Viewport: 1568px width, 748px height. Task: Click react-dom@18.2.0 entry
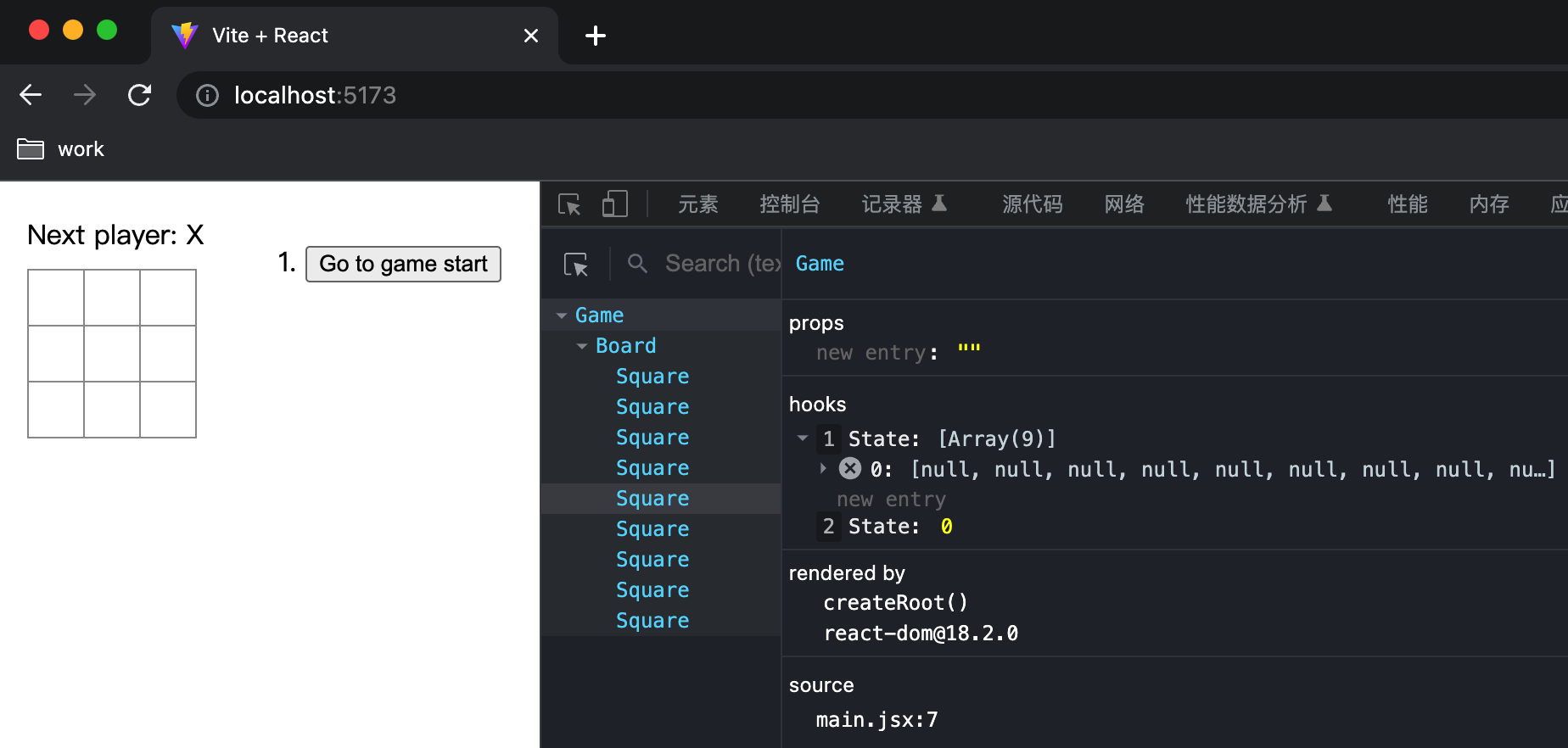(921, 634)
